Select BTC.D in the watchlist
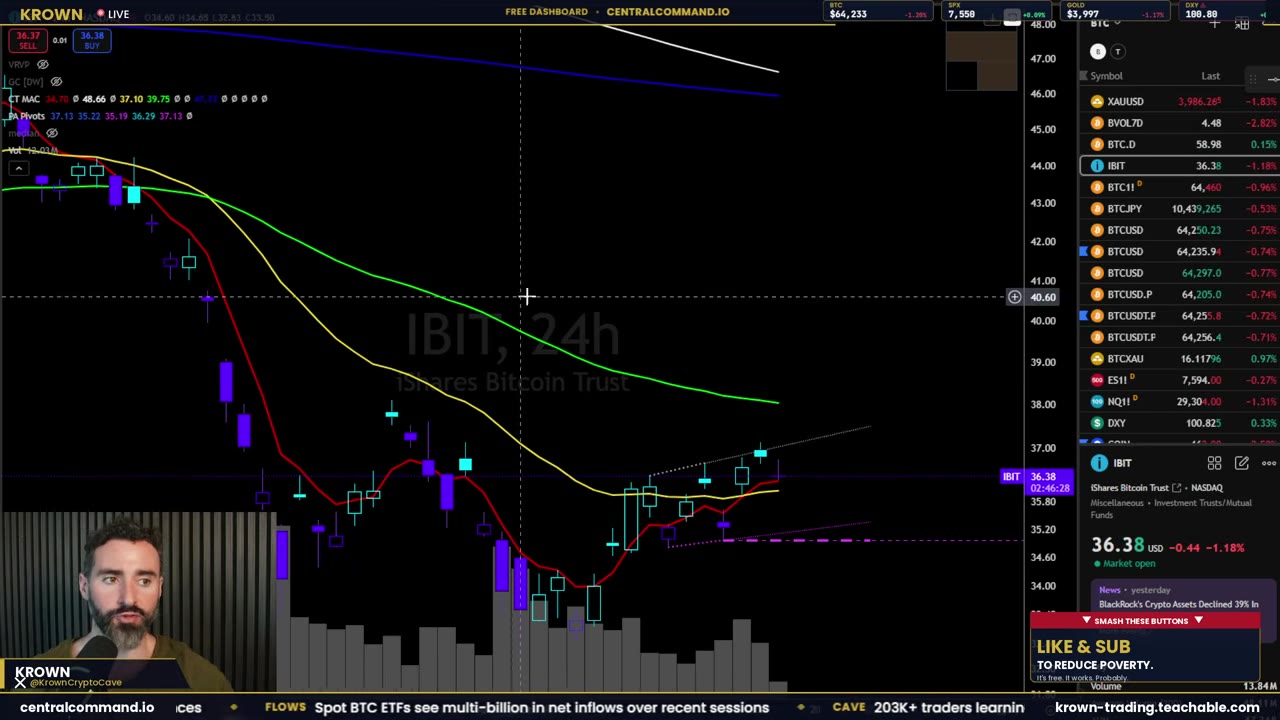Viewport: 1280px width, 720px height. coord(1180,144)
